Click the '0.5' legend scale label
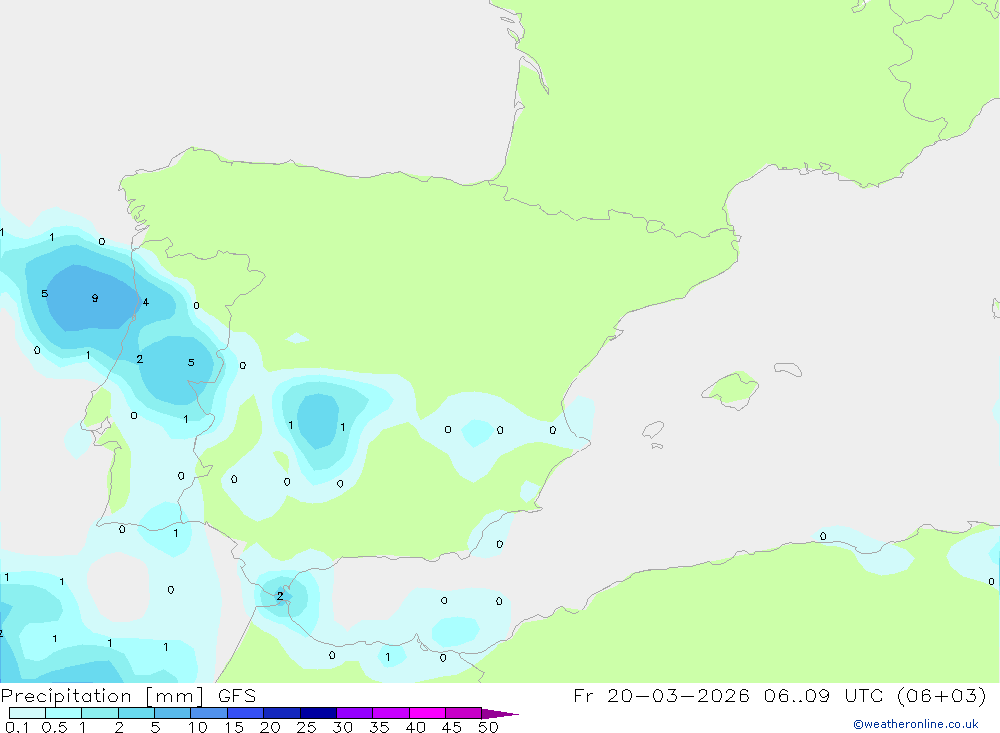 click(54, 727)
